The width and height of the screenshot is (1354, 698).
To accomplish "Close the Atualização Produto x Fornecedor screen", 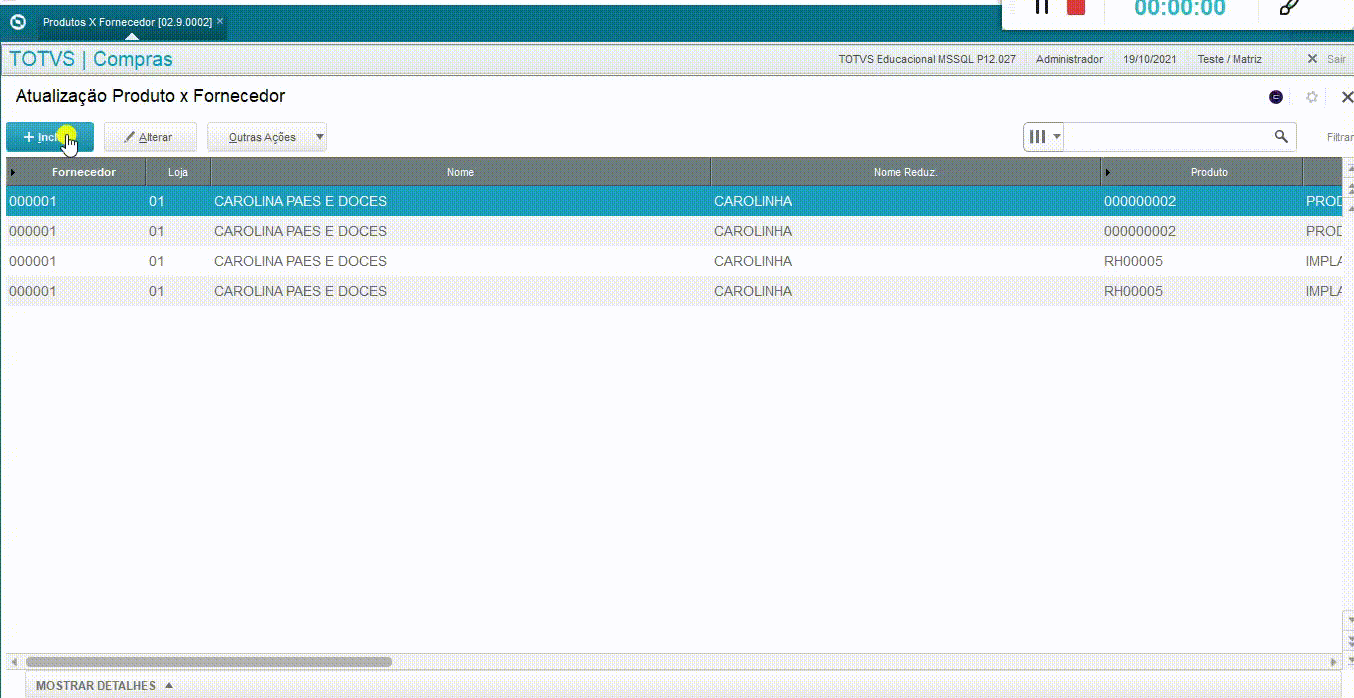I will point(1346,97).
